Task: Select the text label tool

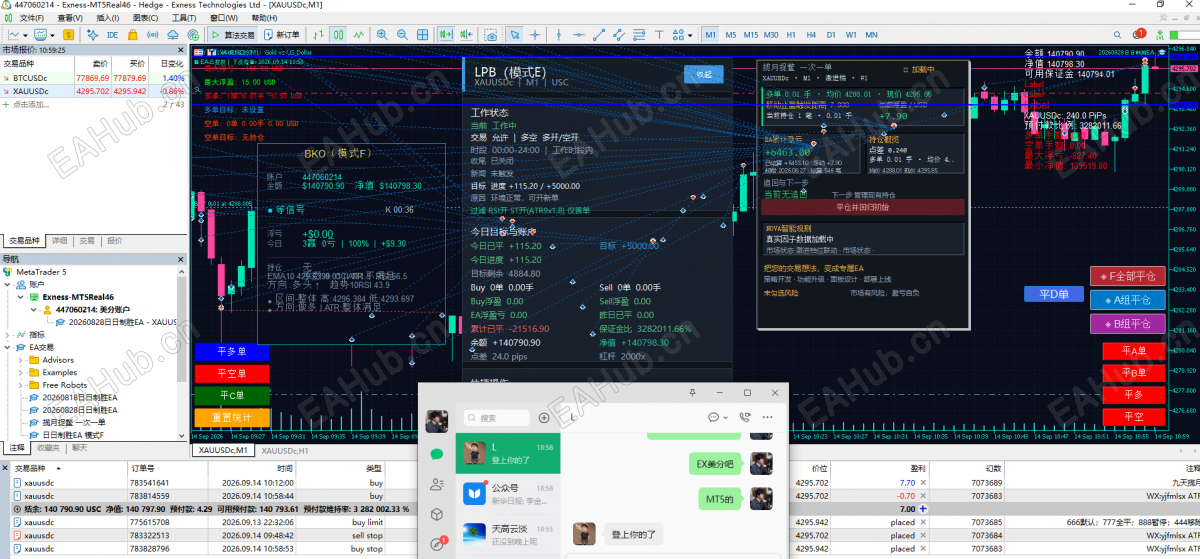Action: point(659,35)
